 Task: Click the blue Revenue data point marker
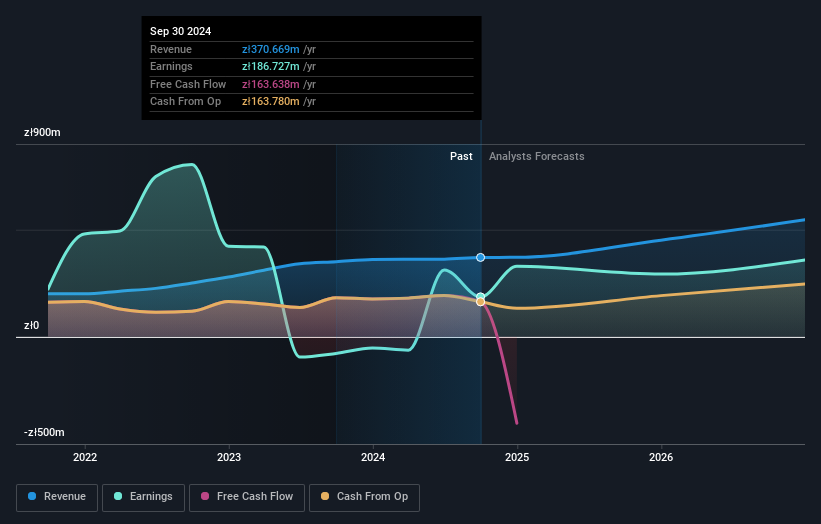coord(480,258)
